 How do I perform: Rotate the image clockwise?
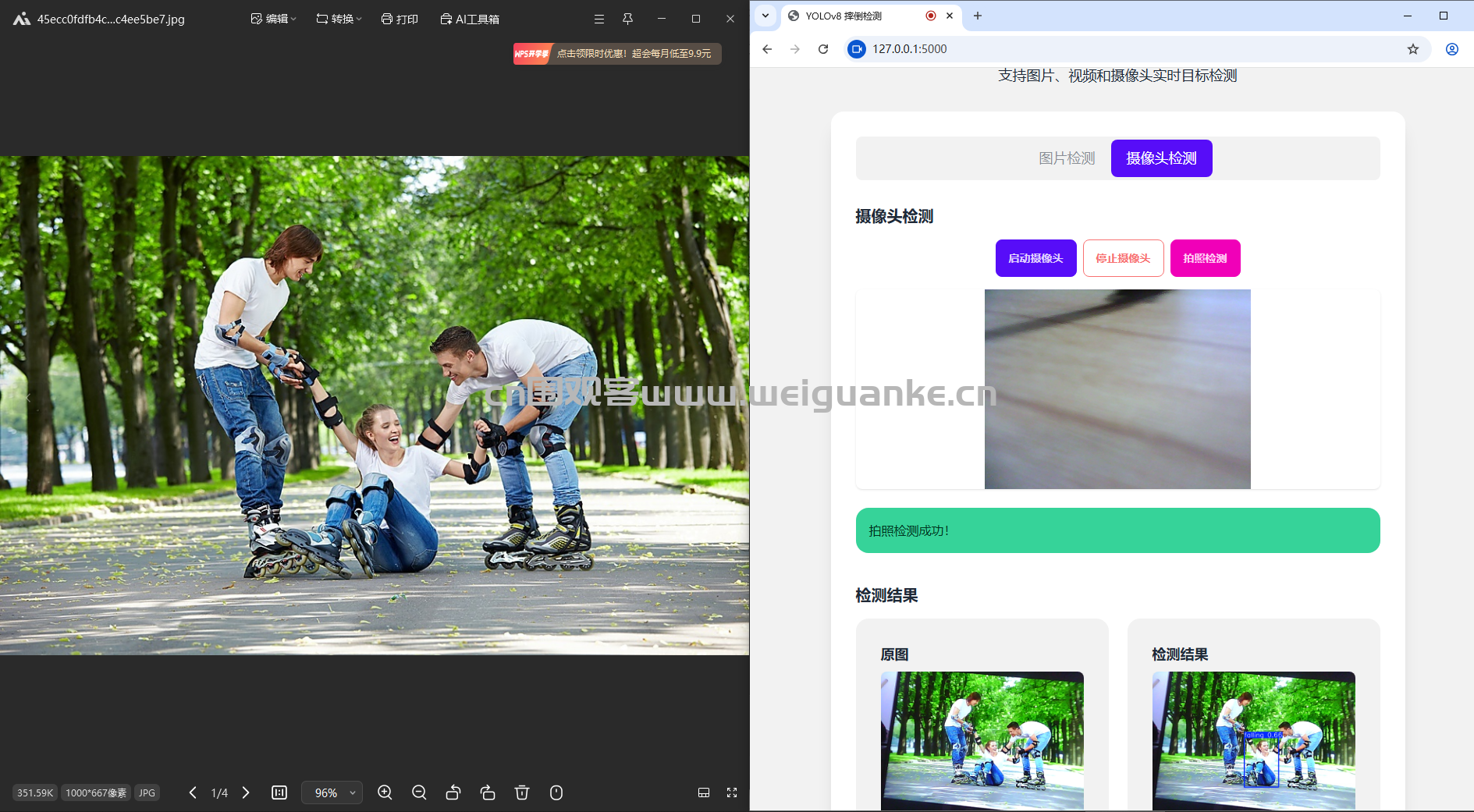488,792
